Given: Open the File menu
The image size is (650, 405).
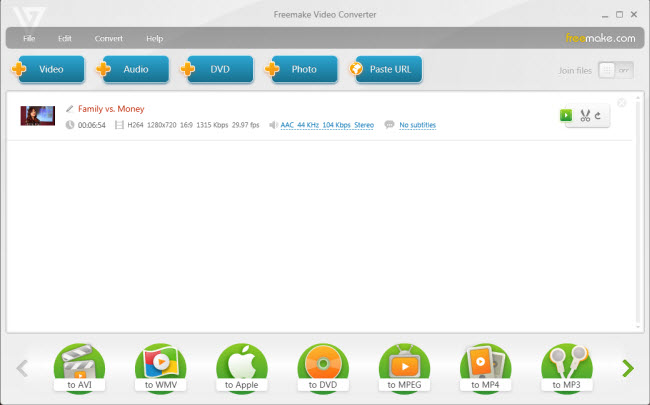Looking at the screenshot, I should coord(29,39).
